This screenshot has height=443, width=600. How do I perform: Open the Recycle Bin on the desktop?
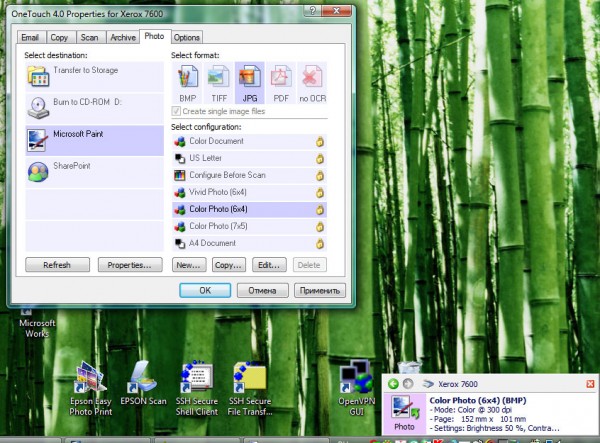click(409, 367)
